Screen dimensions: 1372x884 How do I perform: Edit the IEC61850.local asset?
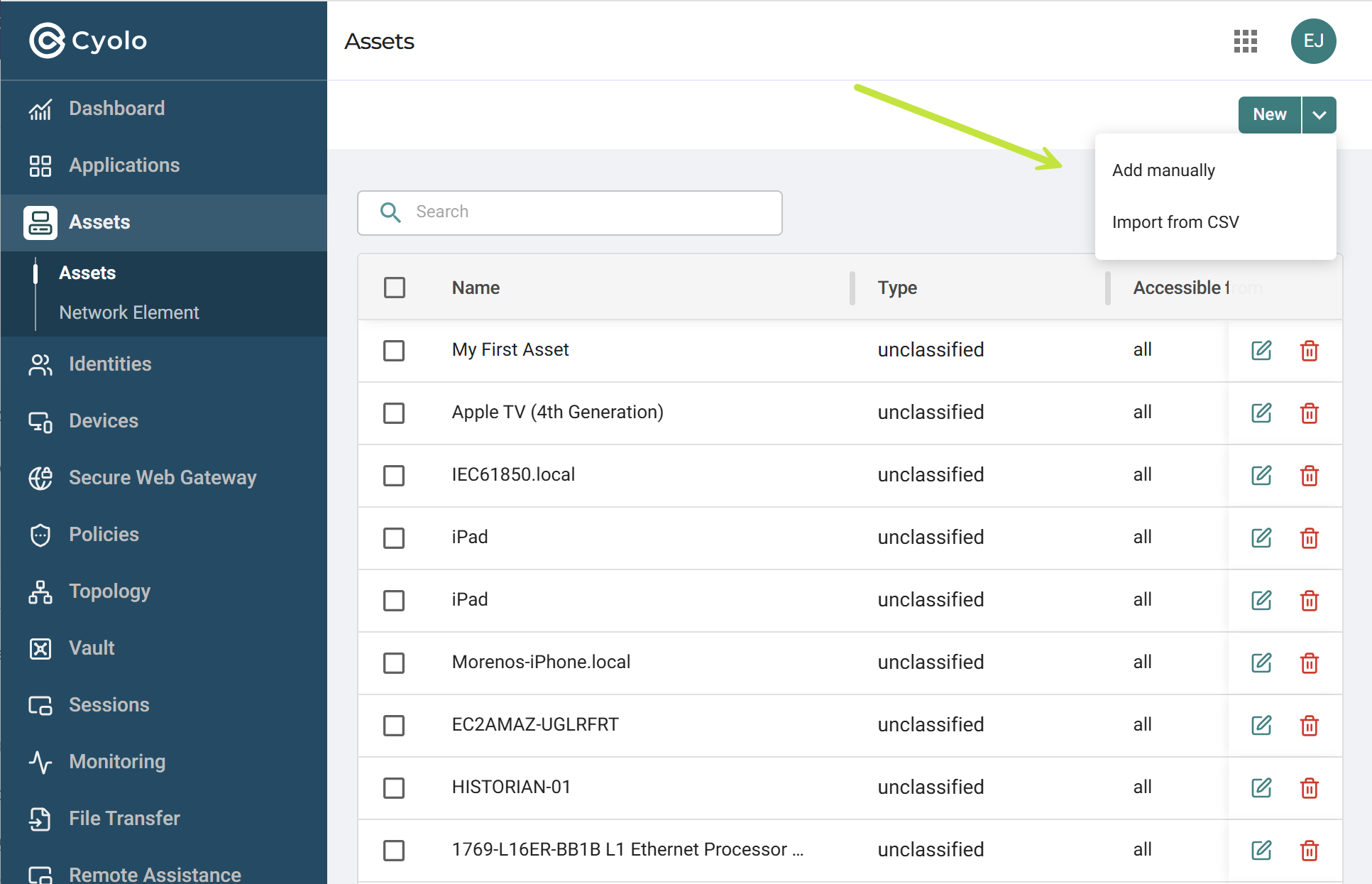pyautogui.click(x=1261, y=475)
